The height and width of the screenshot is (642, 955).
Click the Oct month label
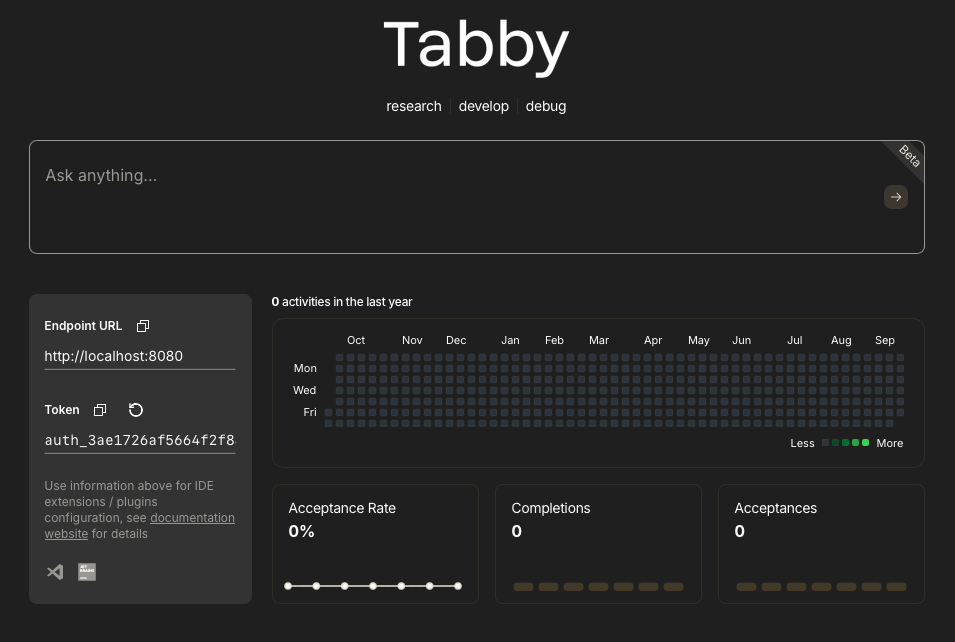click(x=356, y=340)
